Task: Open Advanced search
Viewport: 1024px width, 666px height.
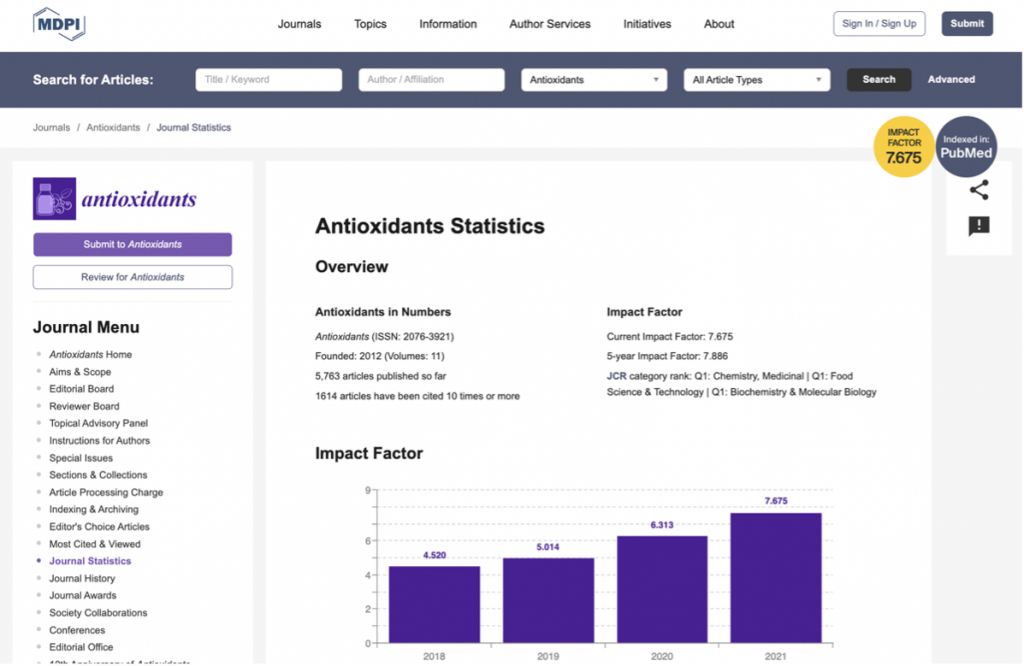Action: (x=951, y=80)
